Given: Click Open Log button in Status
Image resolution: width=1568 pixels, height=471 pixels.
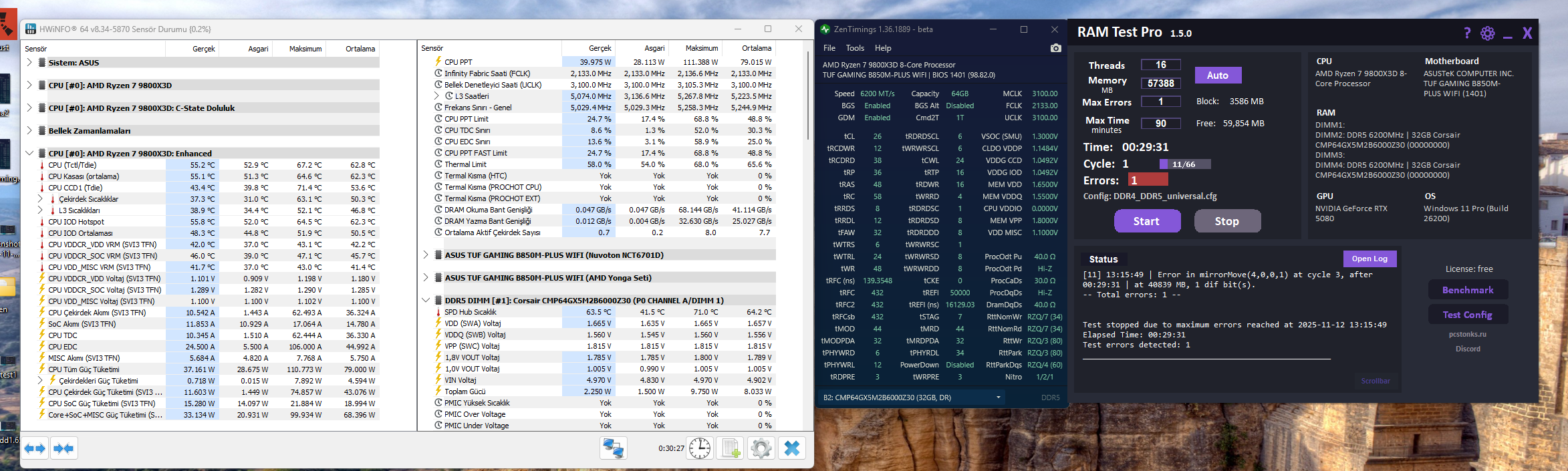Looking at the screenshot, I should coord(1369,259).
